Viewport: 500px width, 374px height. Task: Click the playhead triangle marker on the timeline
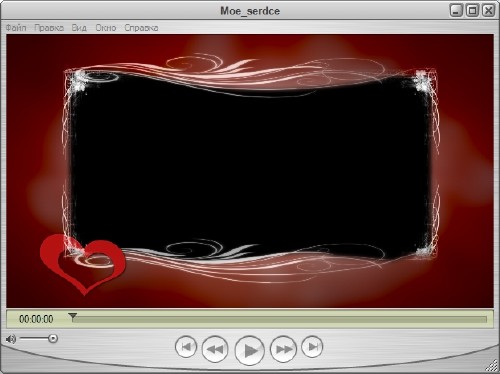point(73,316)
